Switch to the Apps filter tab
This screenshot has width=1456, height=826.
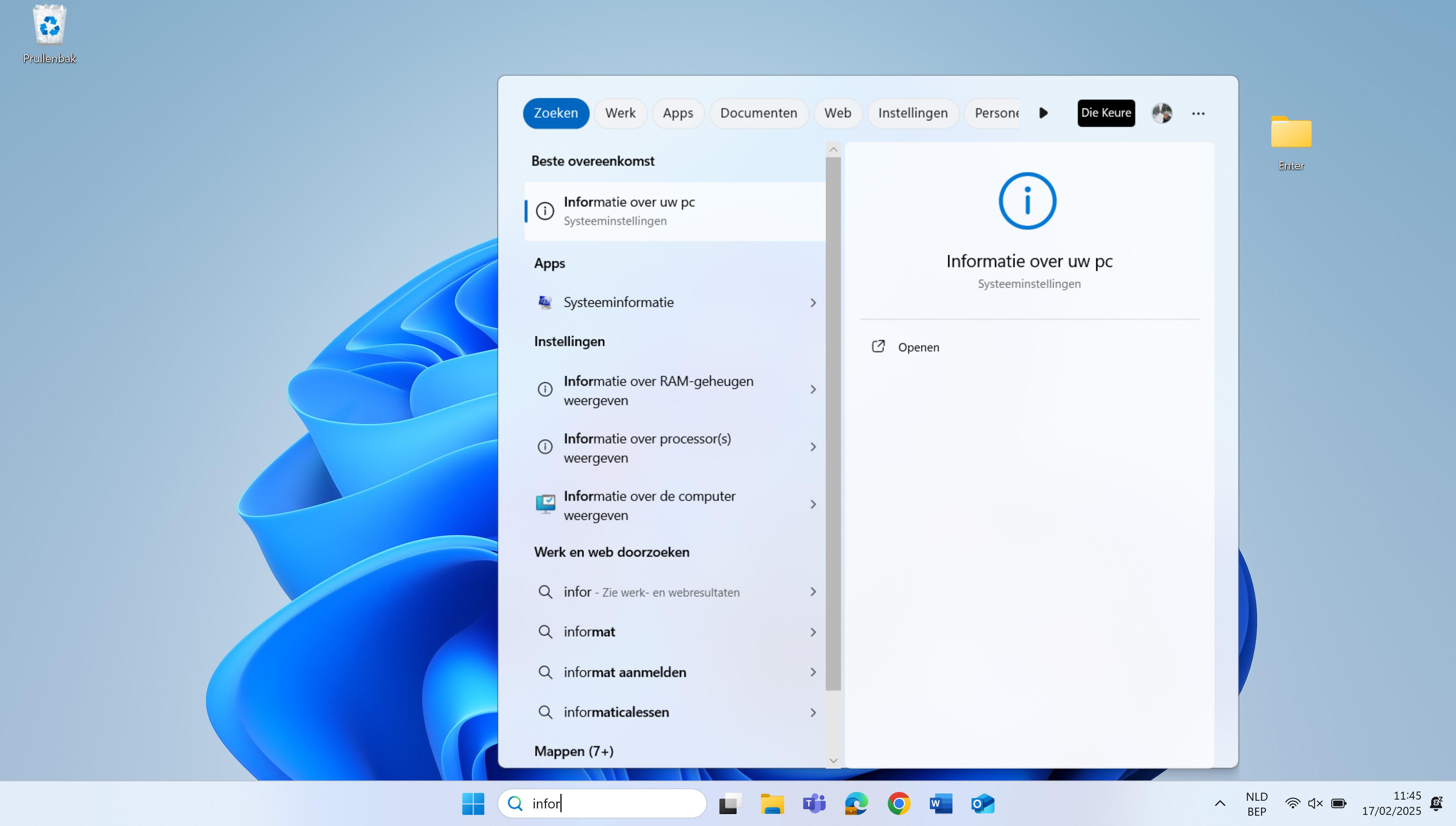tap(678, 113)
